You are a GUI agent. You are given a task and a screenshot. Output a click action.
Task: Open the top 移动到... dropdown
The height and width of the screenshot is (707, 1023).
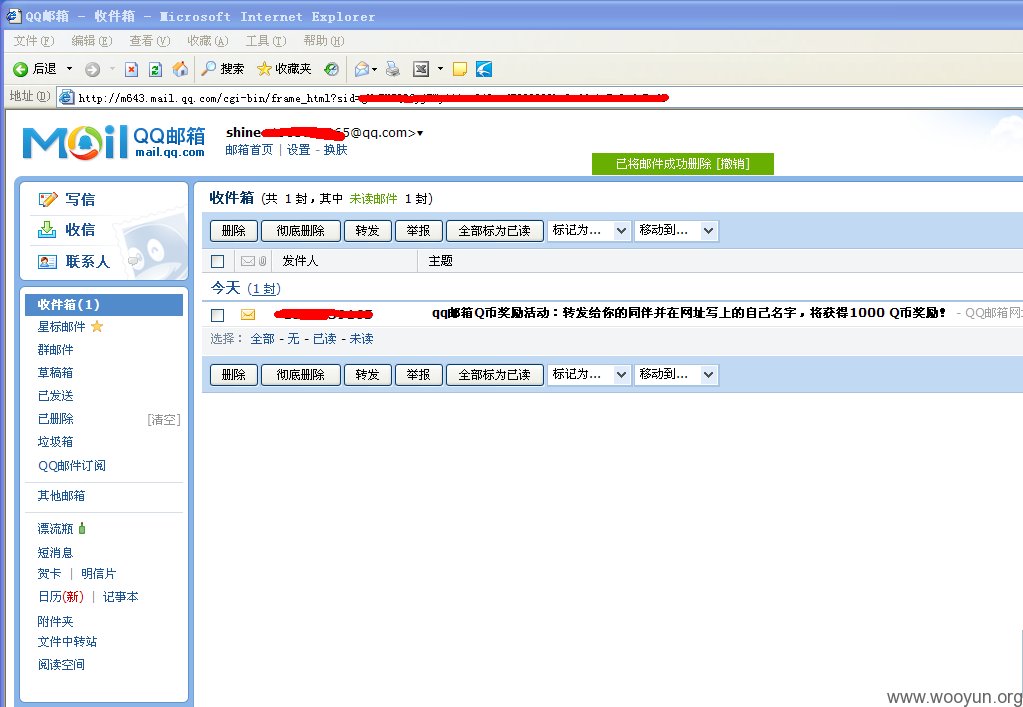[676, 230]
